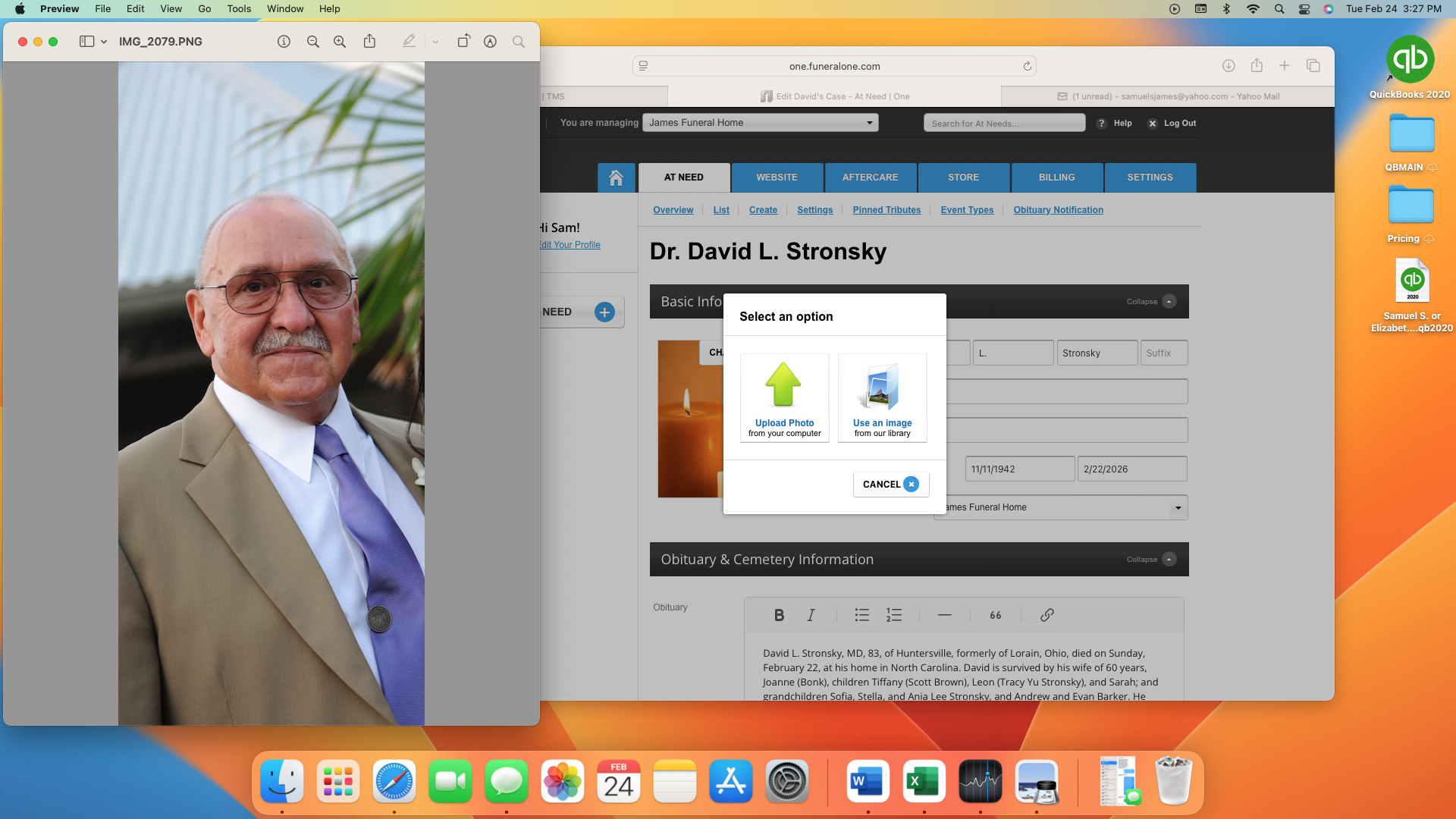This screenshot has width=1456, height=819.
Task: Click the Preview zoom out icon
Action: [312, 42]
